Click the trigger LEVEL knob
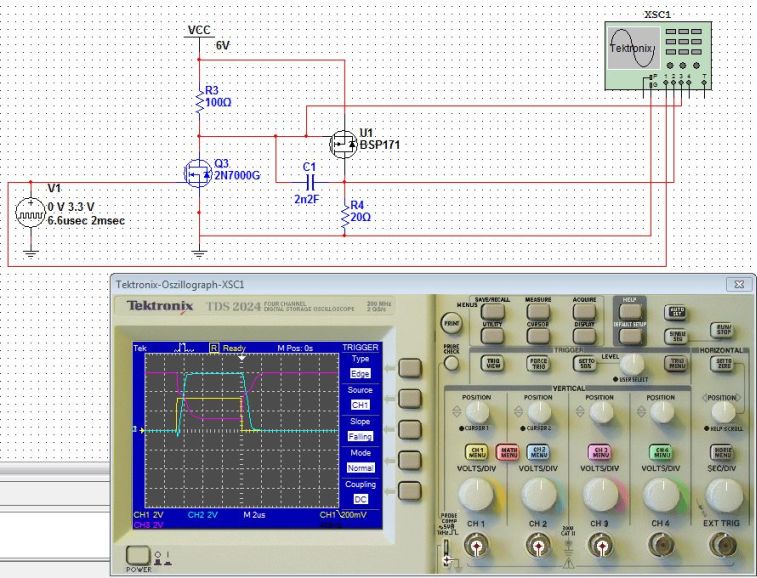Screen dimensions: 757x578 (632, 365)
